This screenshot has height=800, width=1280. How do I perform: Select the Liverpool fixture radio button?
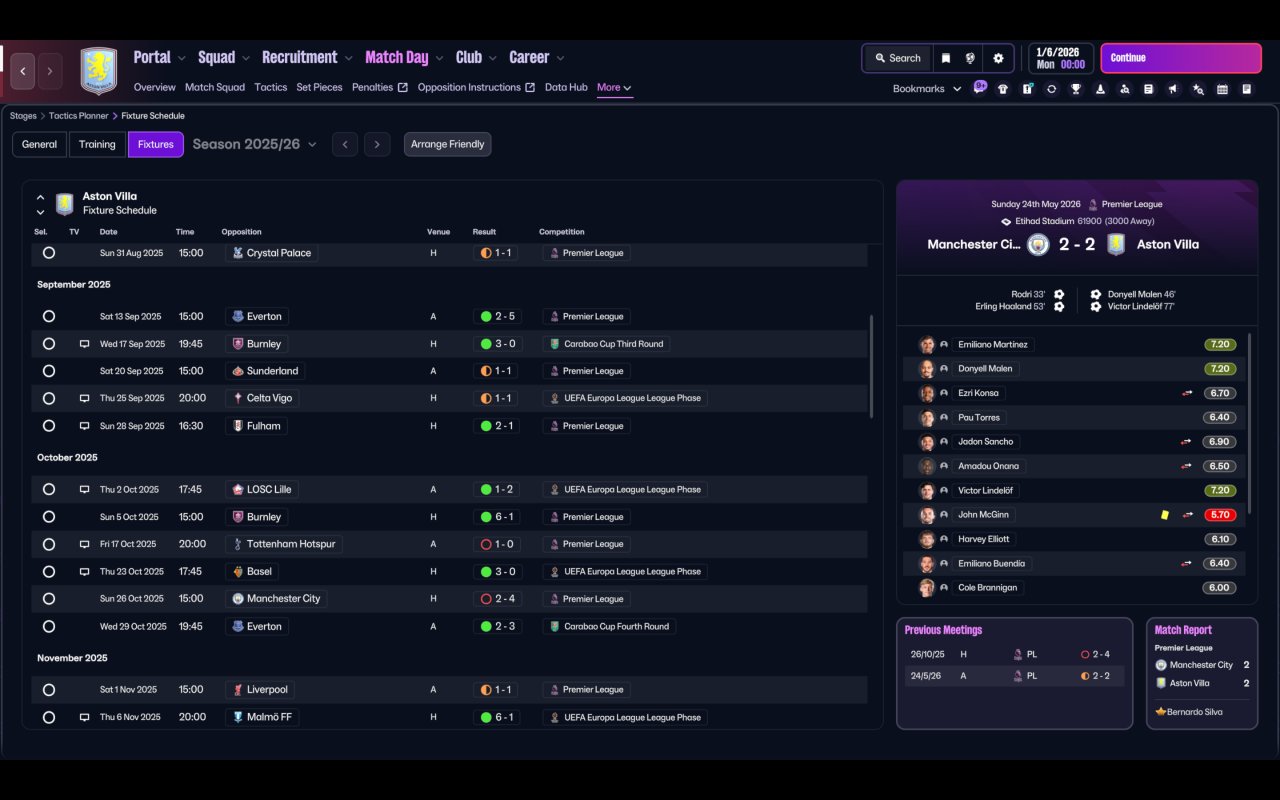[48, 690]
